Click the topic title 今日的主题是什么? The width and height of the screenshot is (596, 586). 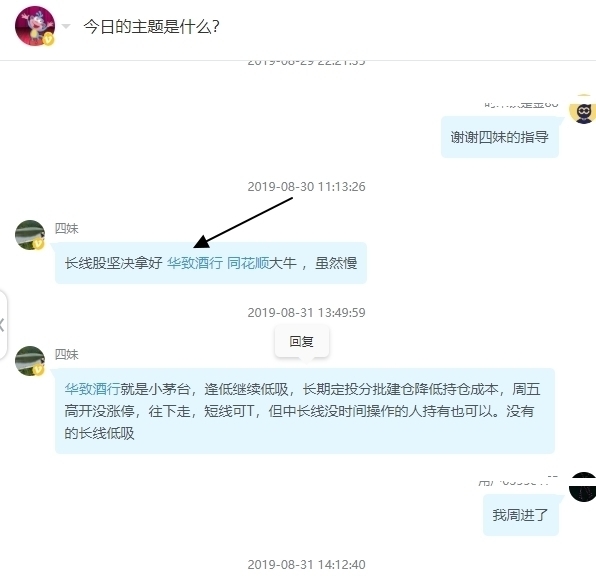[x=151, y=27]
